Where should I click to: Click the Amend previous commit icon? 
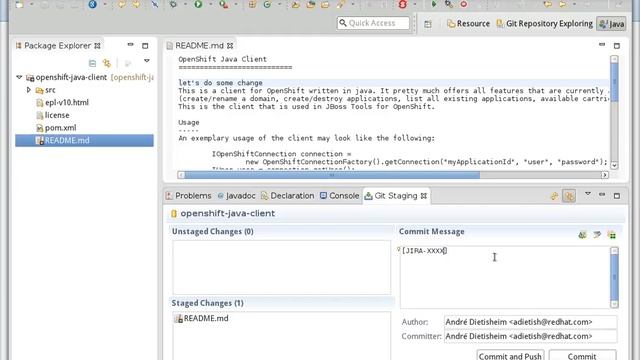point(582,235)
